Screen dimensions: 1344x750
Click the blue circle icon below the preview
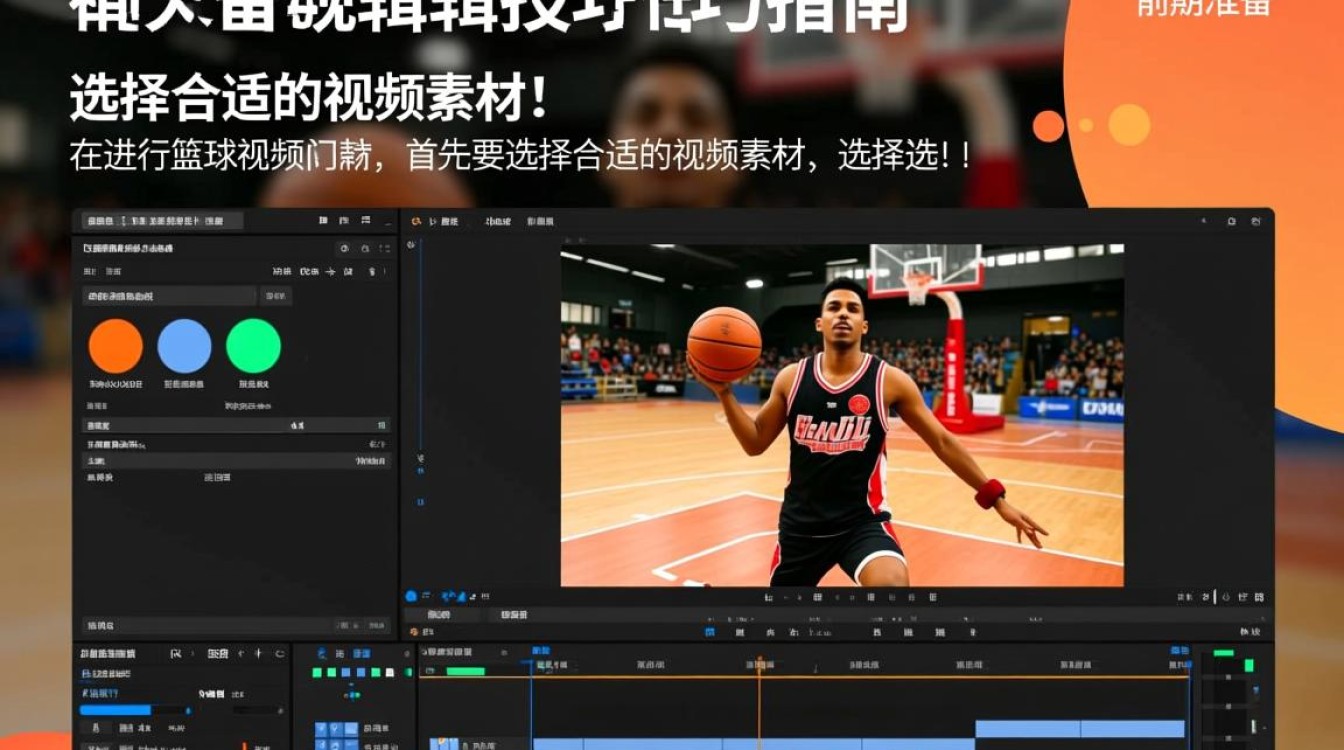point(410,596)
